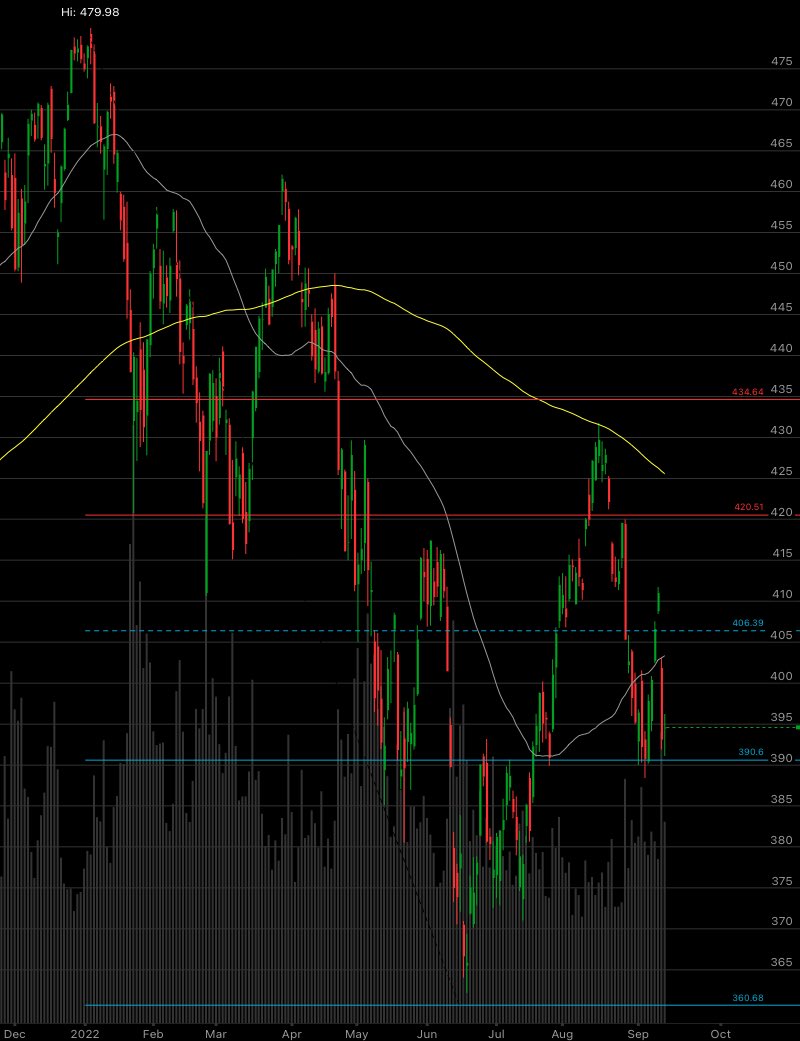
Task: Click the 425 price axis label
Action: click(x=781, y=471)
